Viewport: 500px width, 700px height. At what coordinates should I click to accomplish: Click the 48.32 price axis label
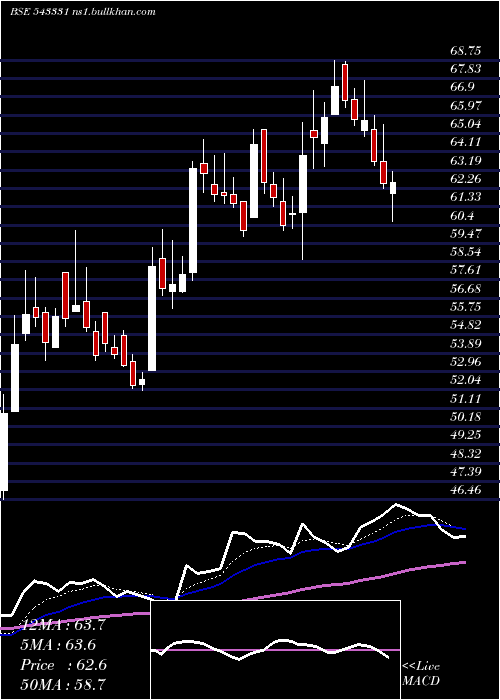pos(466,453)
